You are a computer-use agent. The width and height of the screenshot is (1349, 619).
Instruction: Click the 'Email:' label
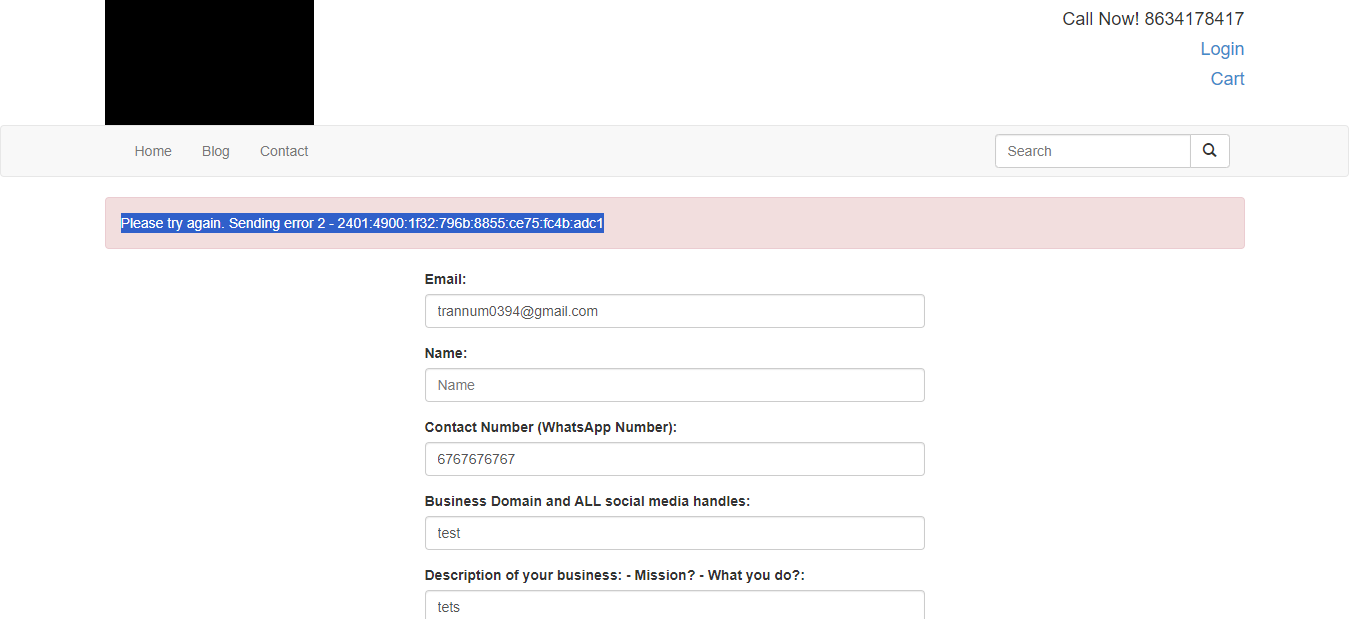click(x=445, y=279)
